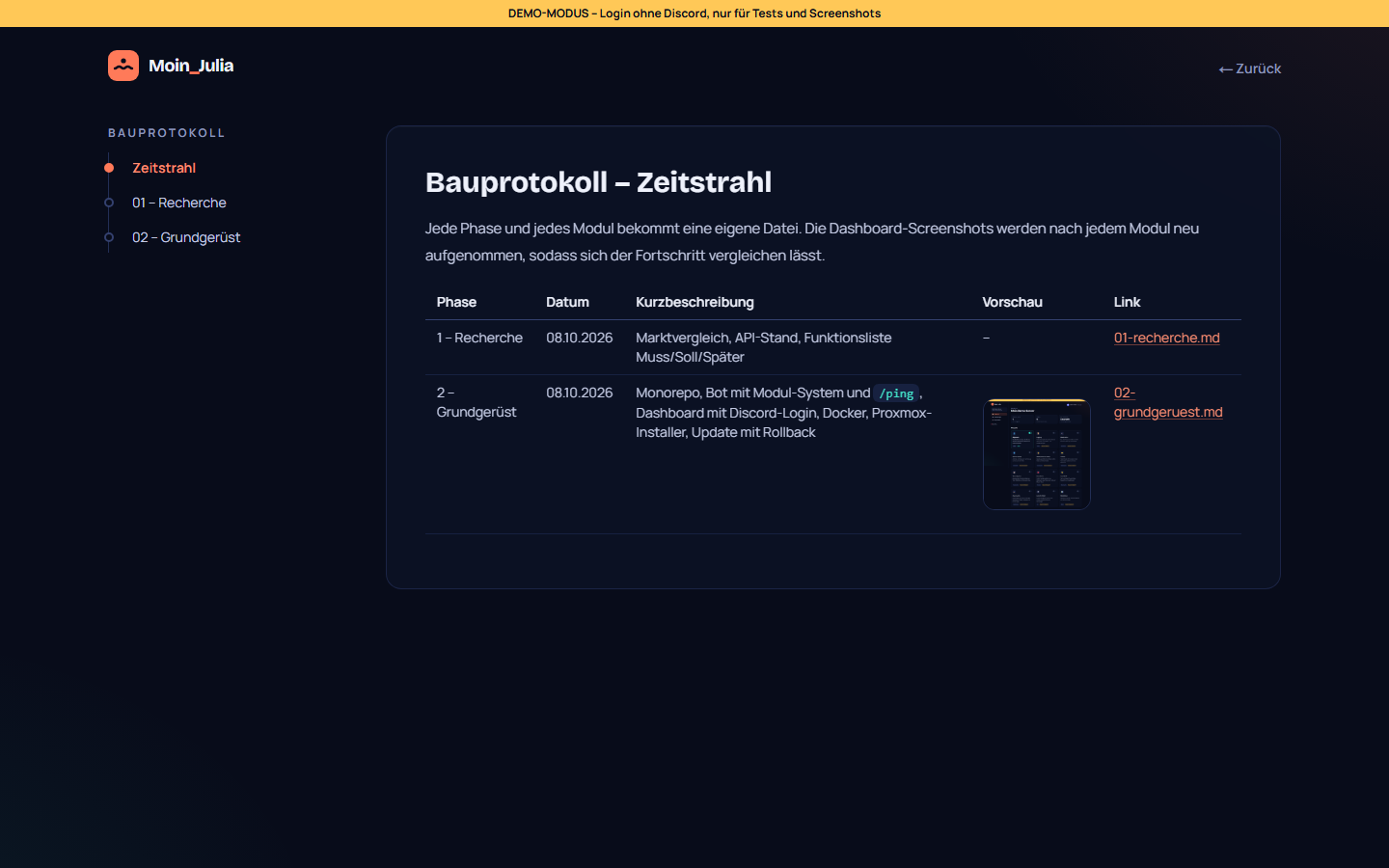Image resolution: width=1389 pixels, height=868 pixels.
Task: Click the Vorschau column header
Action: pyautogui.click(x=1012, y=302)
